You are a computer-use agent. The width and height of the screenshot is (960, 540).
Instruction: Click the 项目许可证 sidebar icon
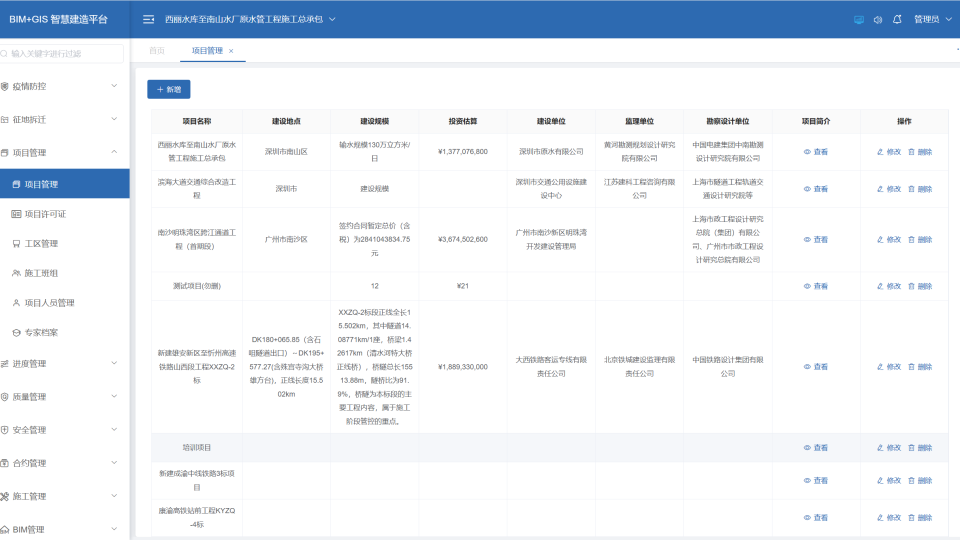pyautogui.click(x=16, y=214)
